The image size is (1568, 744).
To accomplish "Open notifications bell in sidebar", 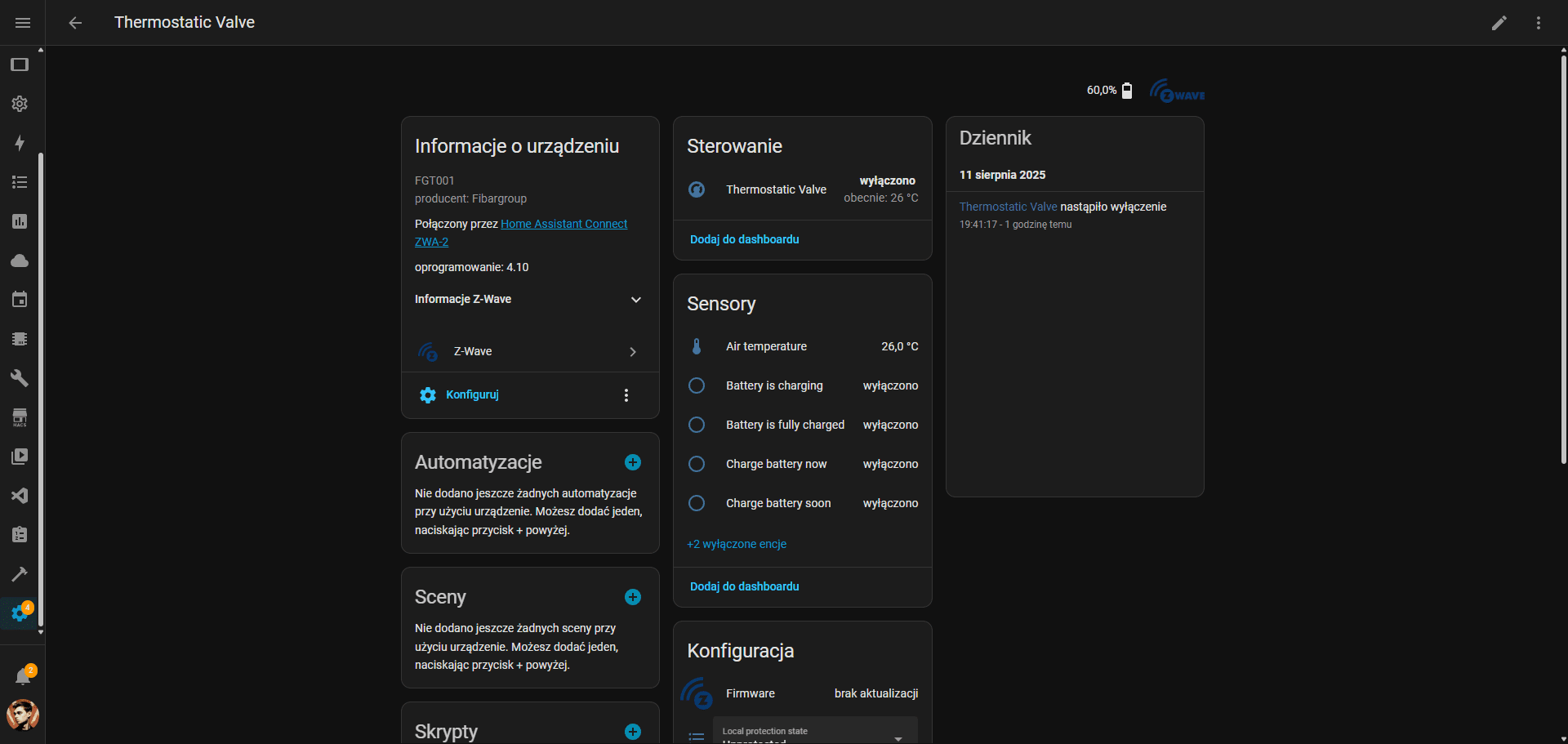I will click(x=23, y=676).
